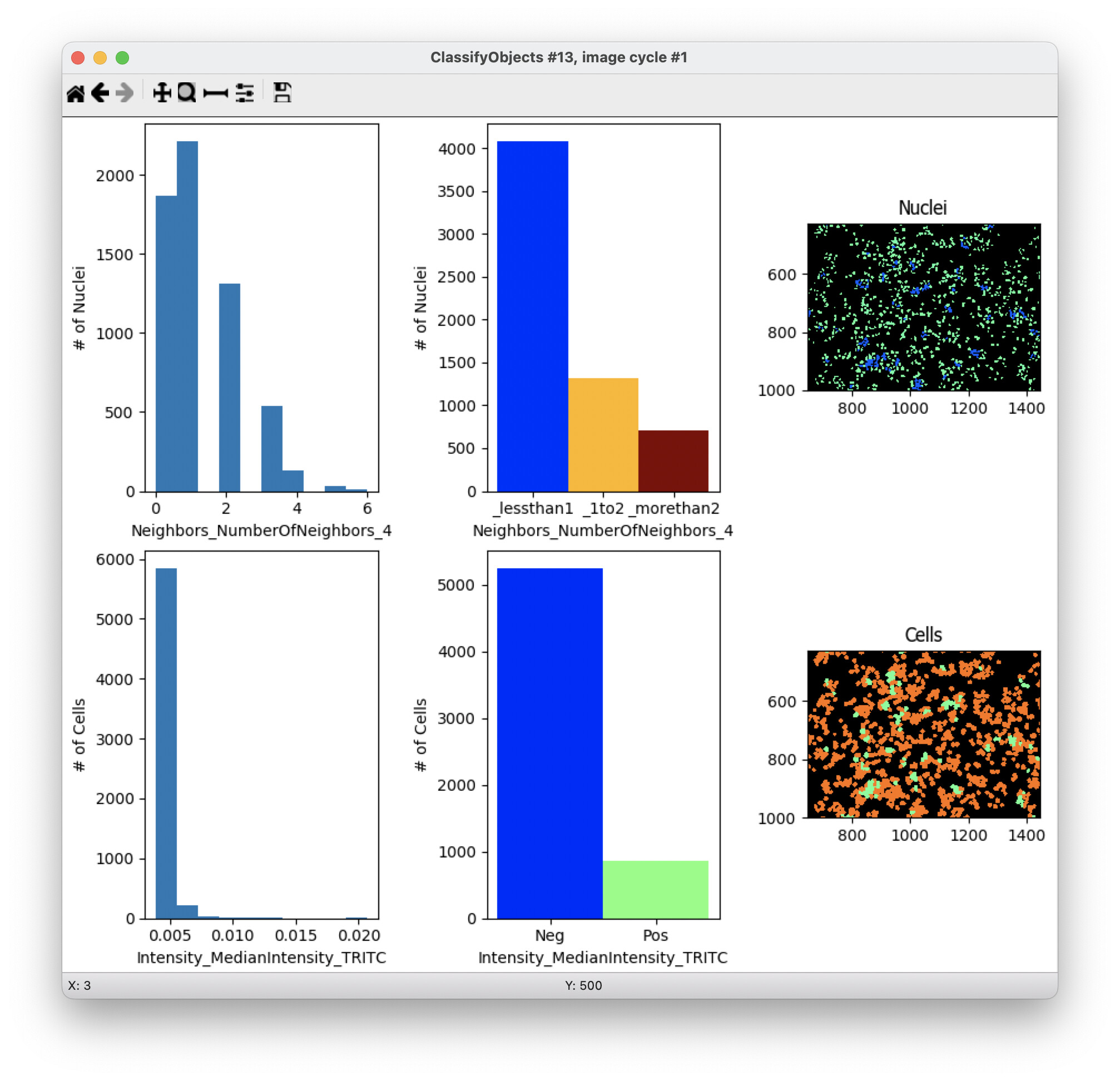Image resolution: width=1120 pixels, height=1081 pixels.
Task: Minimize the ClassifyObjects window
Action: click(100, 57)
